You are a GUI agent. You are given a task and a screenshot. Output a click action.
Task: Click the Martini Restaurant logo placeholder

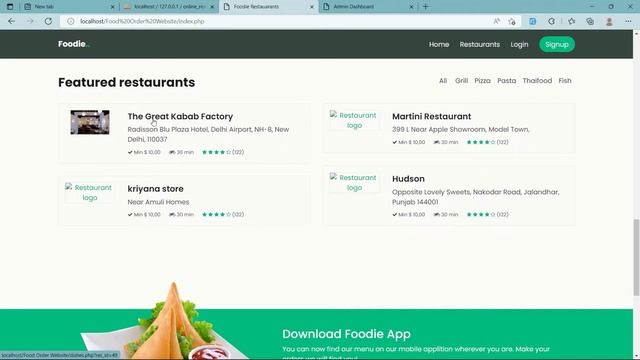pyautogui.click(x=354, y=120)
